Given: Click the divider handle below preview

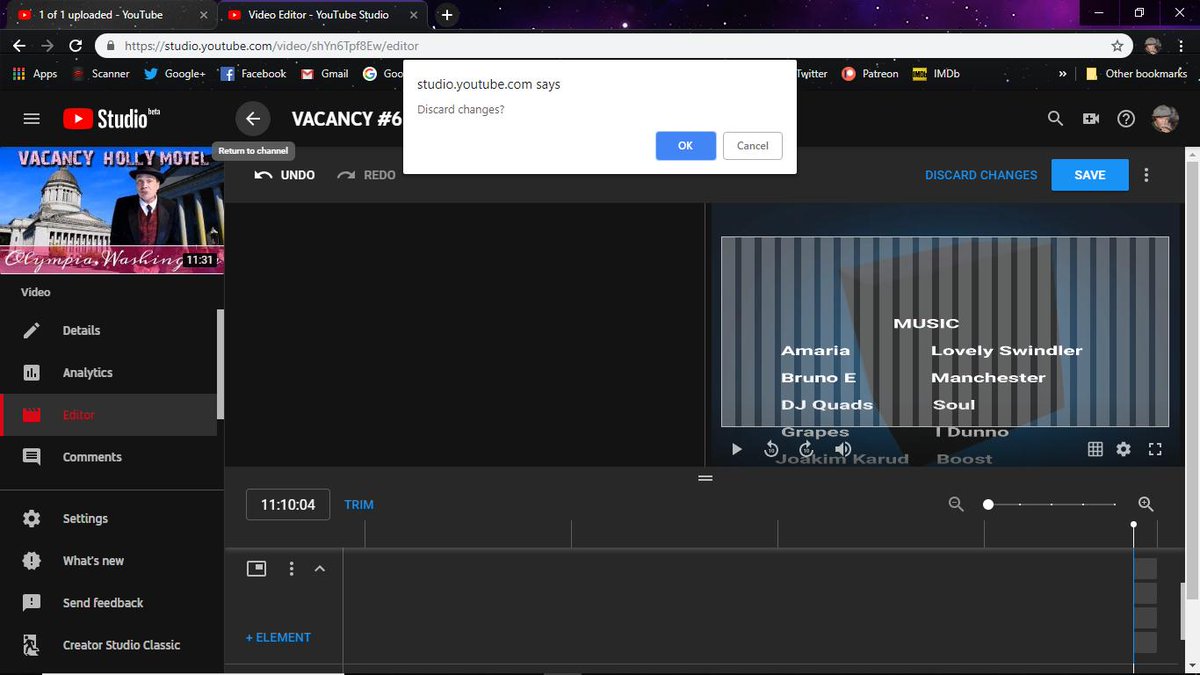Looking at the screenshot, I should point(705,478).
